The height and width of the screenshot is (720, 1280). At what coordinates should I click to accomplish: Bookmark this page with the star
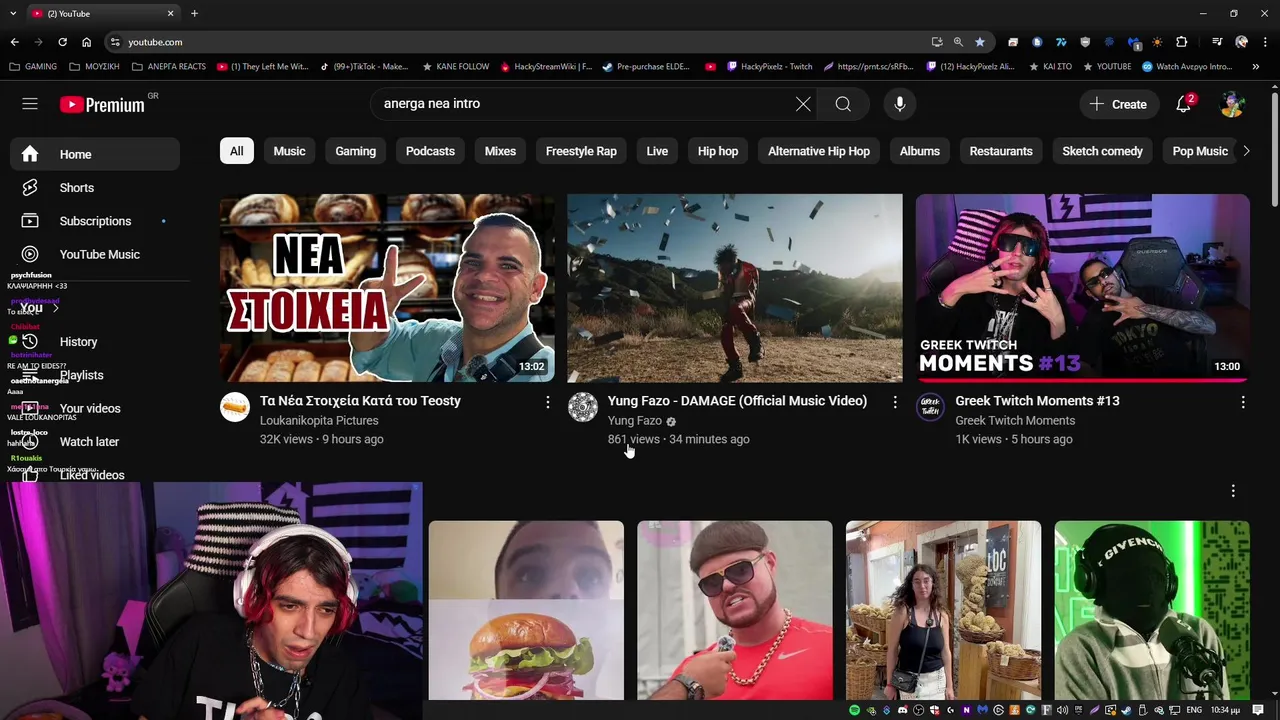[980, 42]
